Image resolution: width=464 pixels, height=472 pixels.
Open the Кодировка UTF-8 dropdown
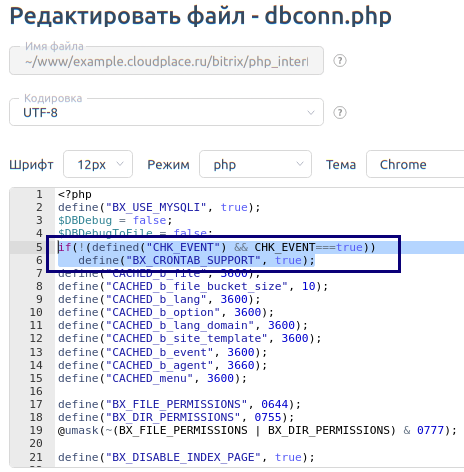pos(166,112)
